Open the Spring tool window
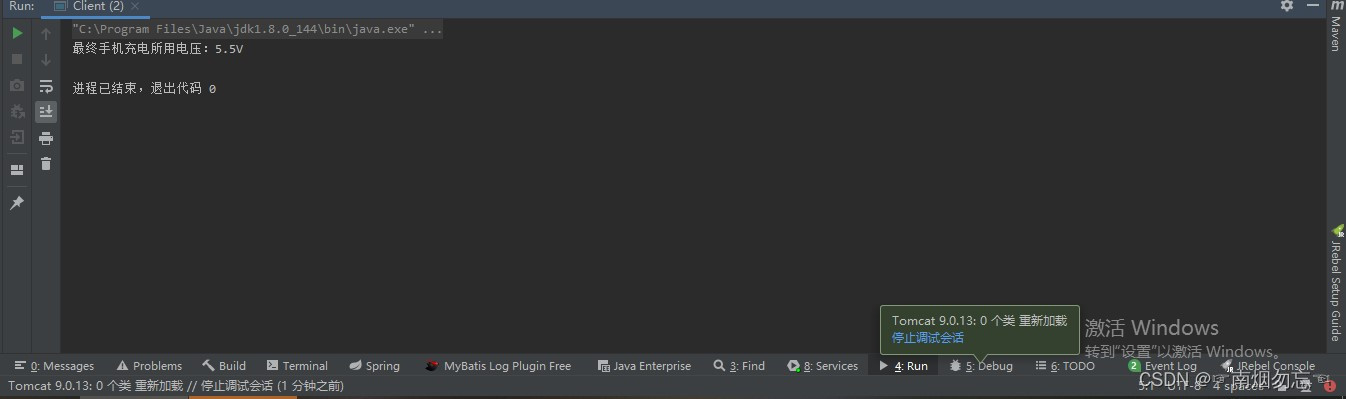 click(374, 366)
